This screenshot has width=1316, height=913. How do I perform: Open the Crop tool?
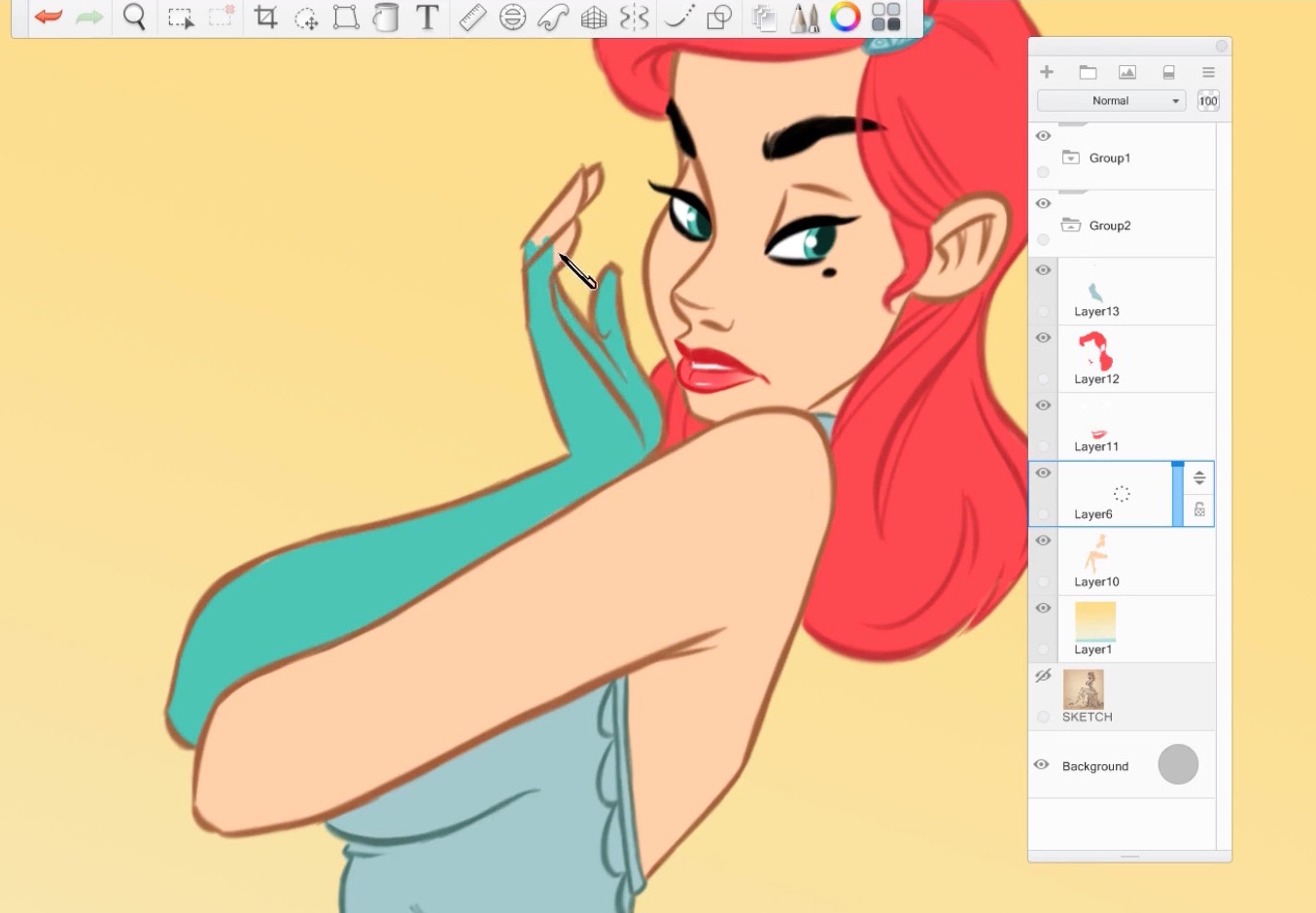pos(265,17)
